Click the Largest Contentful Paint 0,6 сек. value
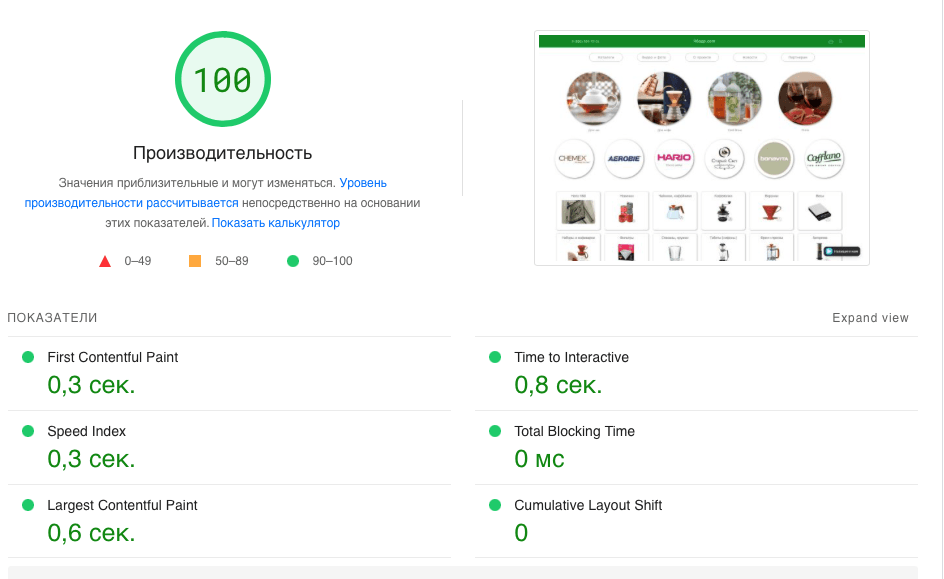Viewport: 944px width, 579px height. [x=91, y=533]
